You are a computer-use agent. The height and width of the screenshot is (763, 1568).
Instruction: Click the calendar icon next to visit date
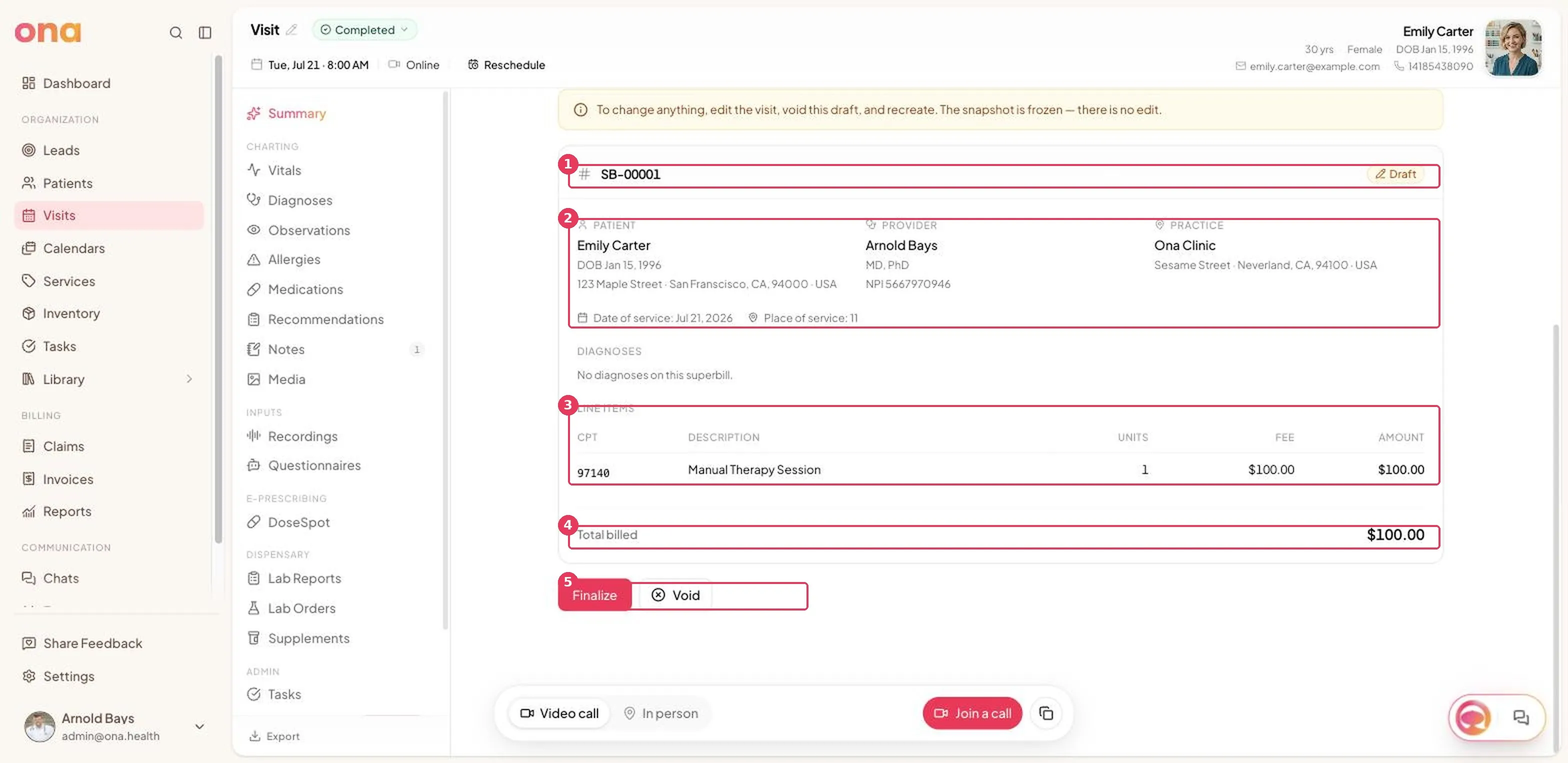tap(256, 64)
